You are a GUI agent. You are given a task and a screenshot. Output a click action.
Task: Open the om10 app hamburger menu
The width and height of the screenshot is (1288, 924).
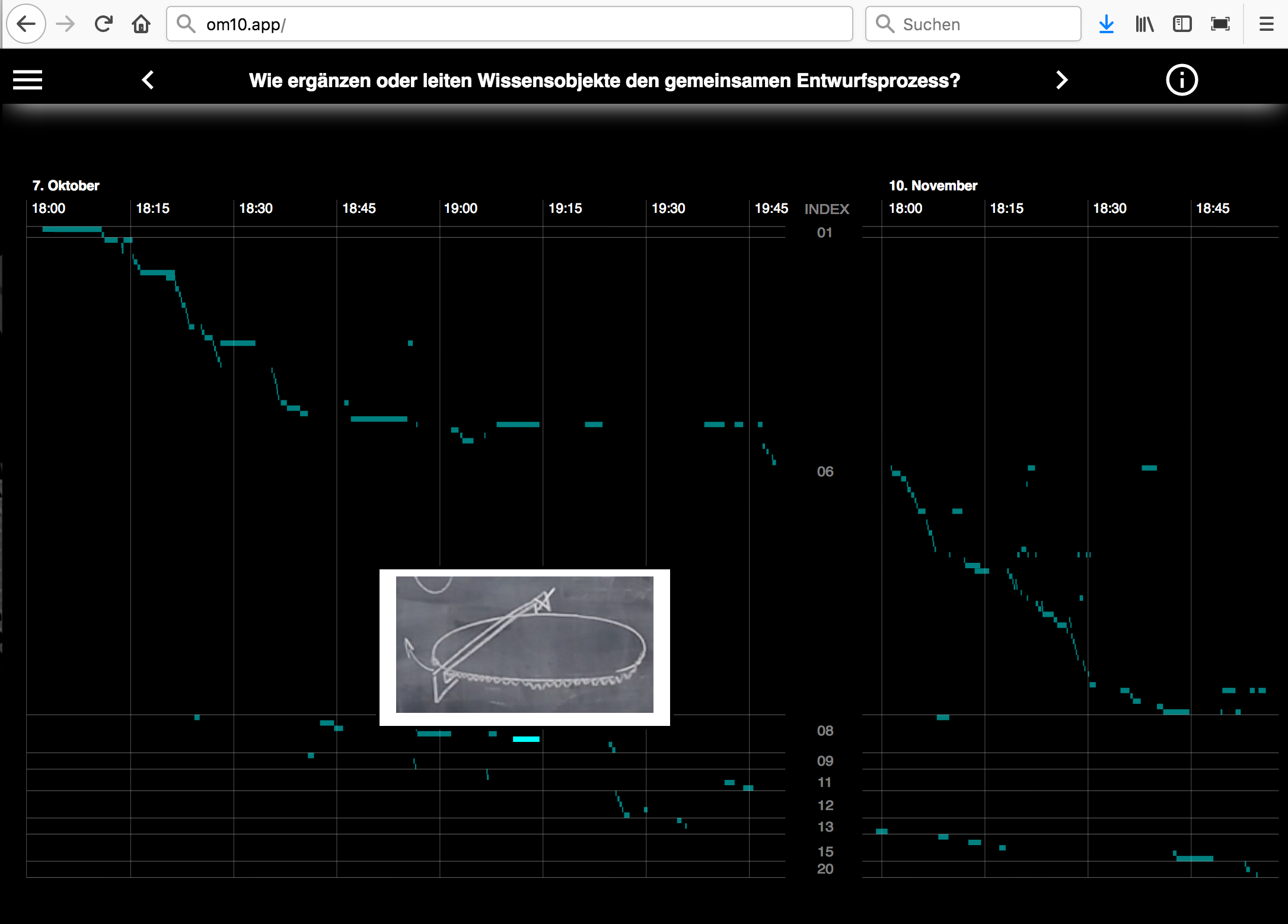tap(27, 79)
